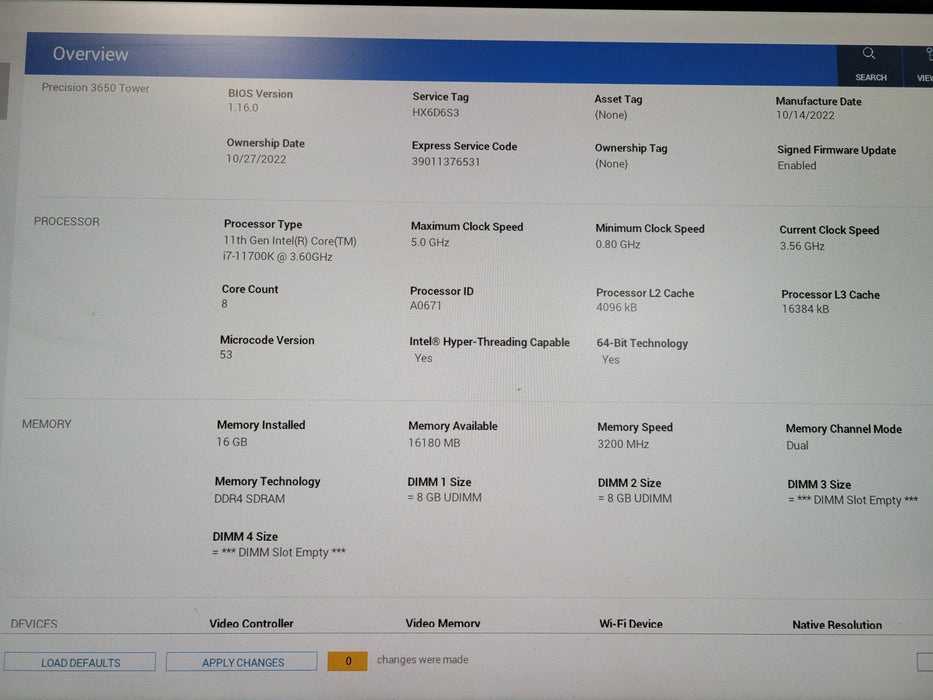Select Processor ID value A0671

[x=425, y=305]
